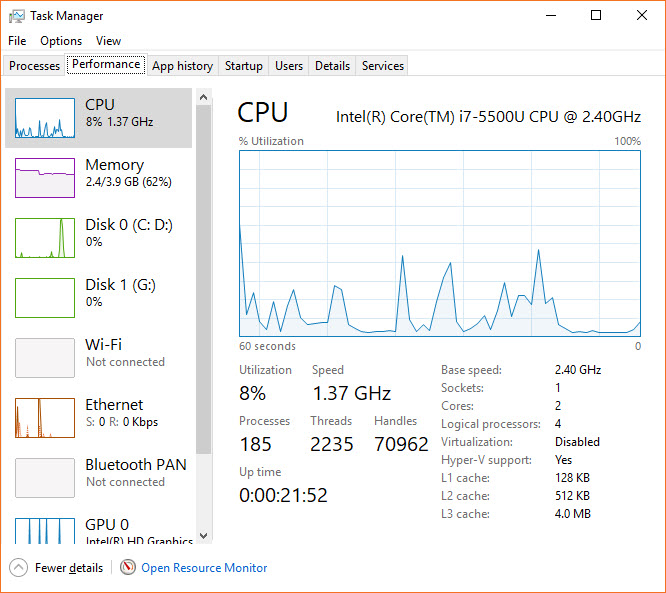The height and width of the screenshot is (593, 666).
Task: Click the Utilization value '8%'
Action: point(252,393)
